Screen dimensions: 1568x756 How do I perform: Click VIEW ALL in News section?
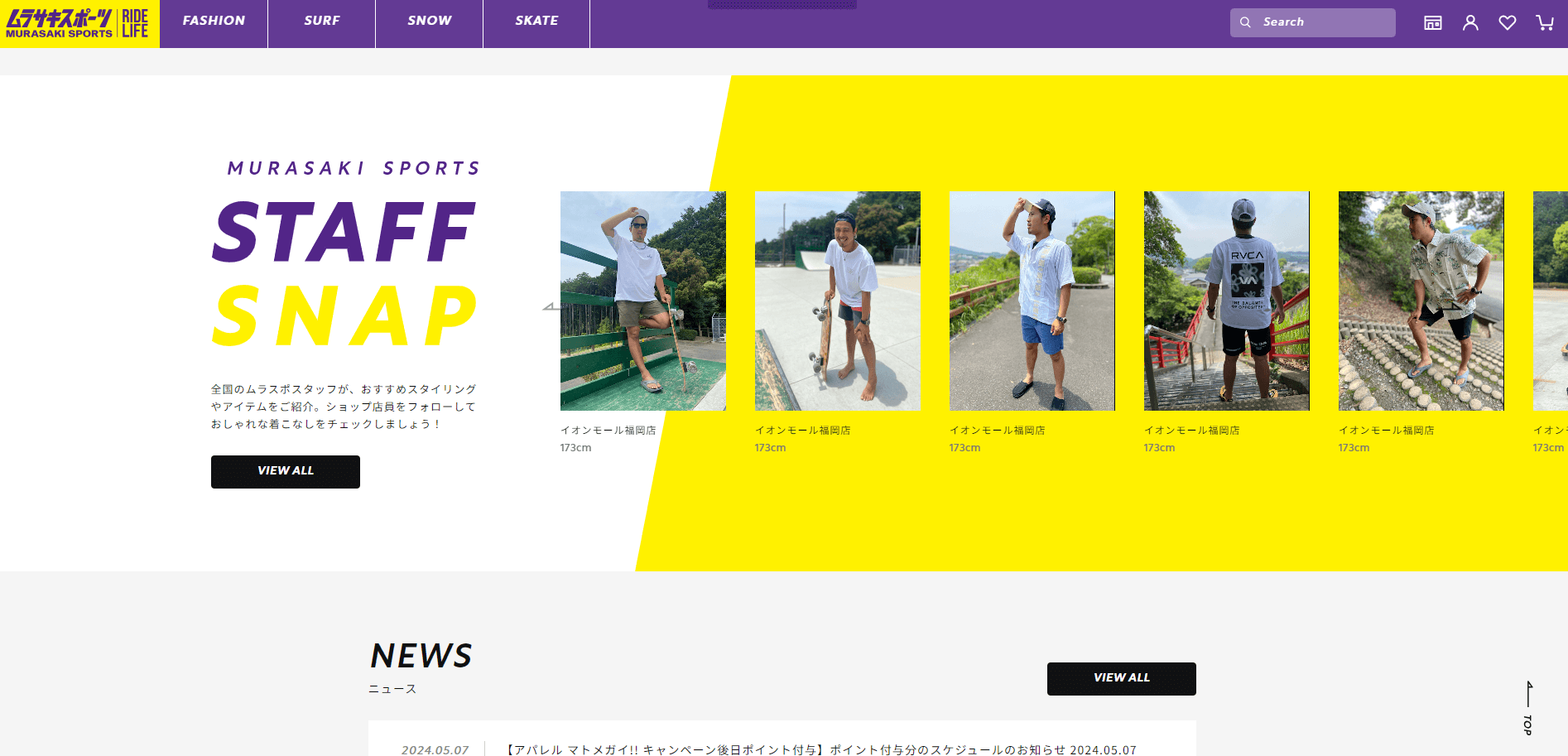tap(1122, 679)
